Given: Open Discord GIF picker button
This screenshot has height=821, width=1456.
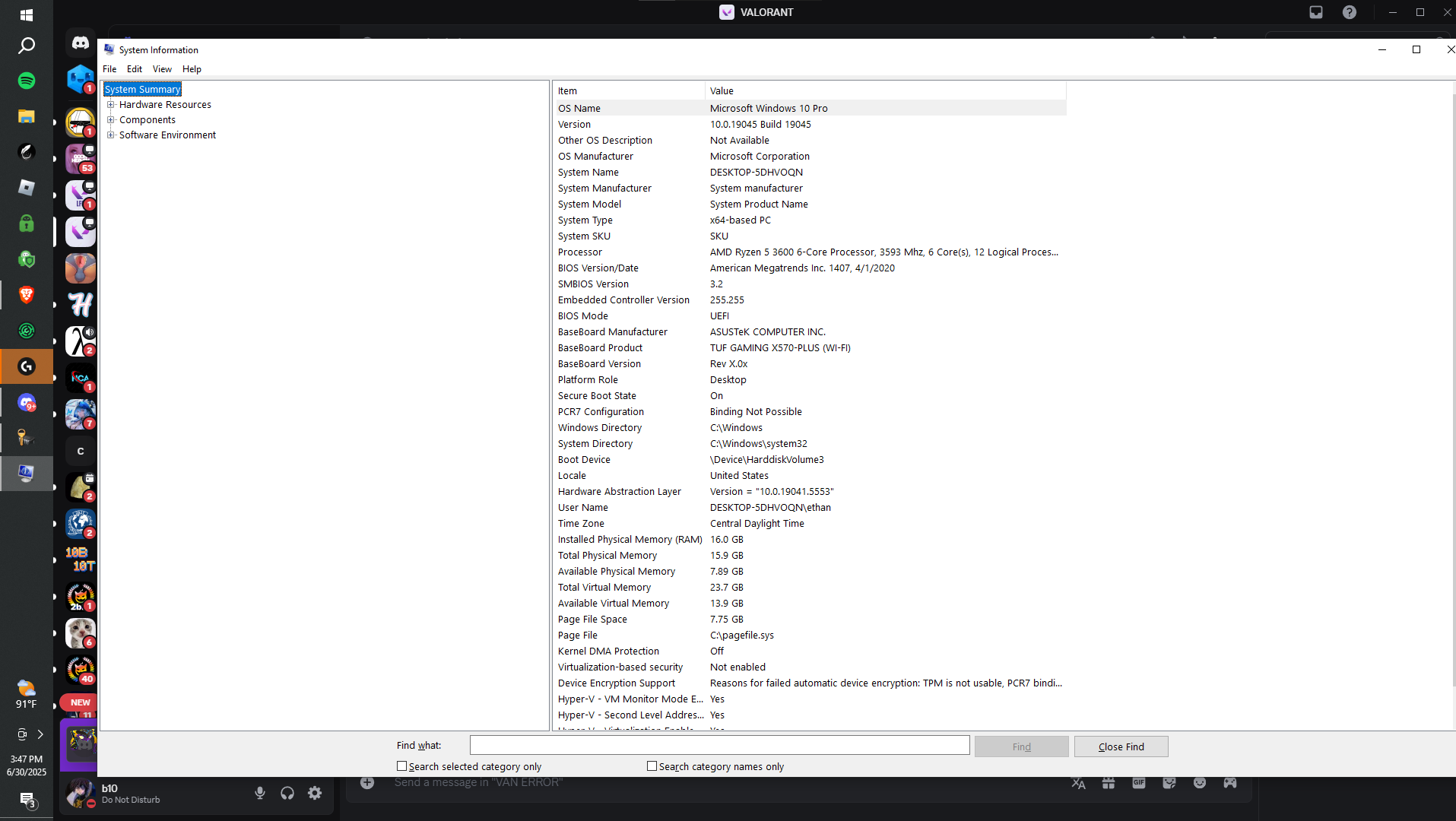Looking at the screenshot, I should point(1139,783).
